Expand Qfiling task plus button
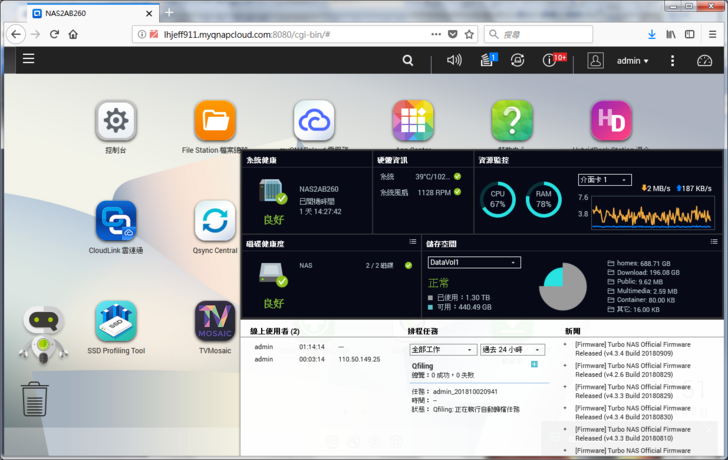 click(x=534, y=365)
